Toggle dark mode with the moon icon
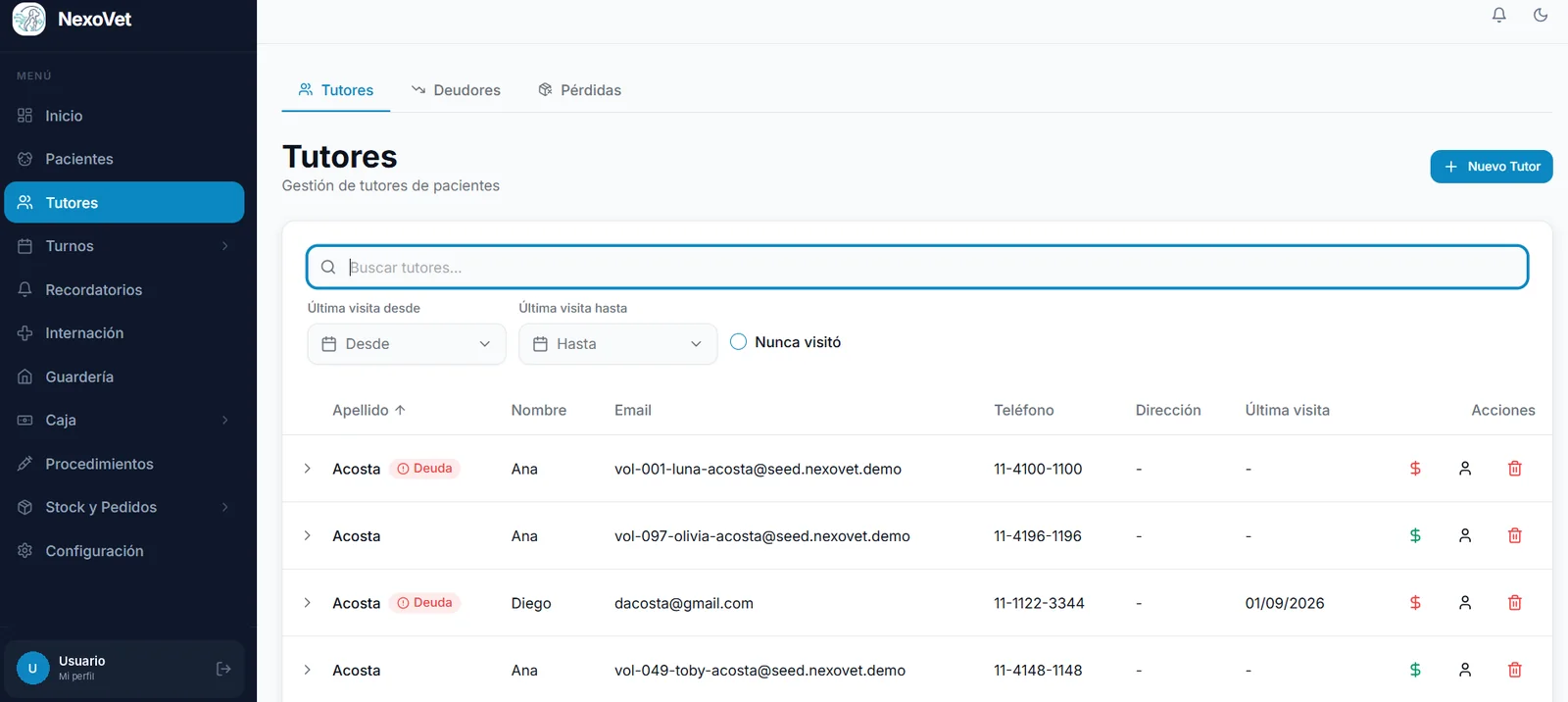 [1541, 15]
